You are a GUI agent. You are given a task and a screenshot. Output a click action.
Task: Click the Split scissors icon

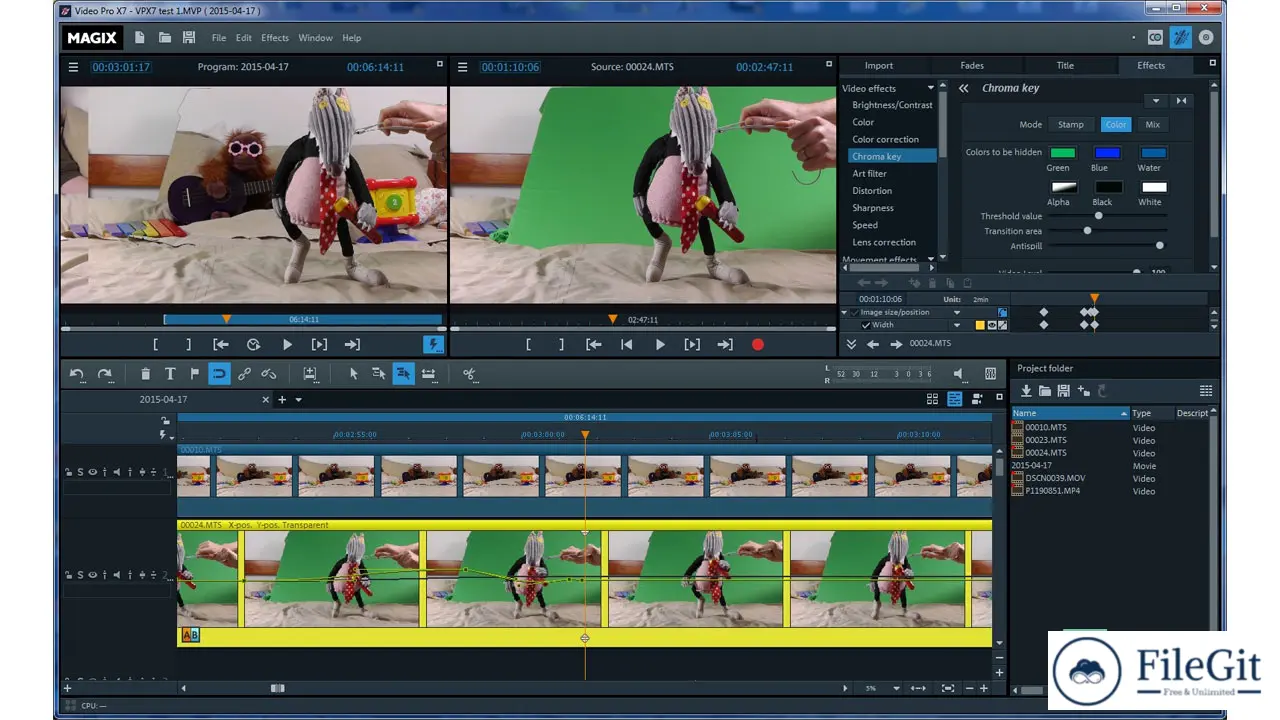(469, 374)
